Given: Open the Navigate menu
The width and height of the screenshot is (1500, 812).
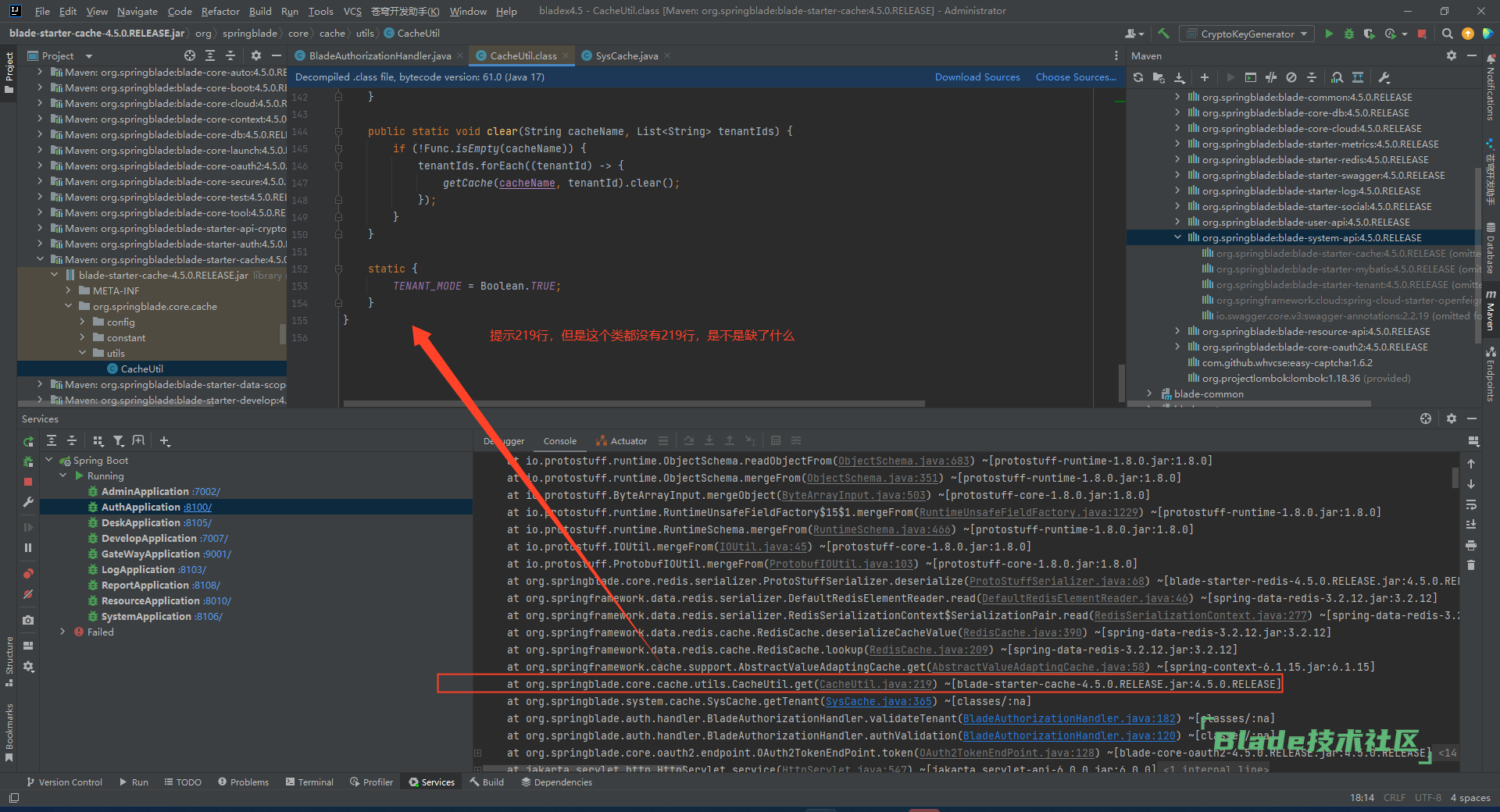Looking at the screenshot, I should coord(137,11).
